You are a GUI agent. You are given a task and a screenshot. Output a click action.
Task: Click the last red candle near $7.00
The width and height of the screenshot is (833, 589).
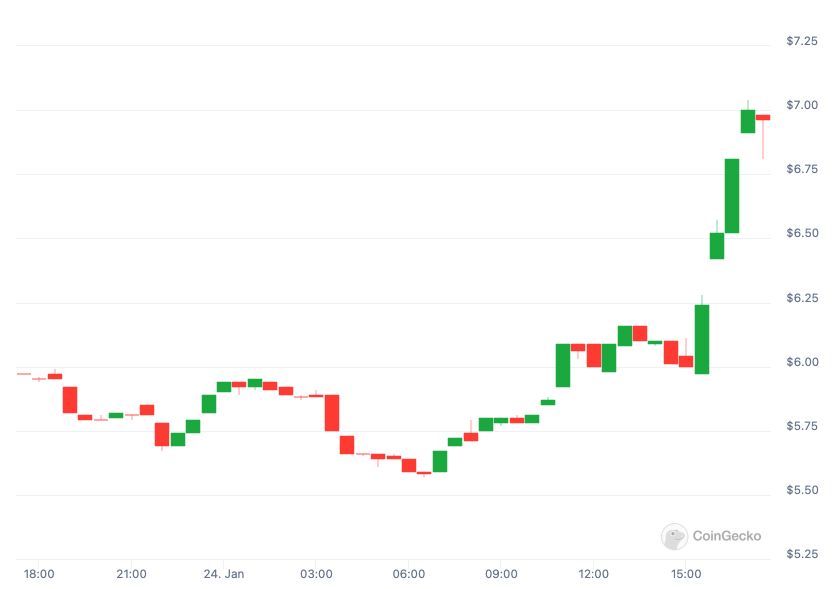(763, 117)
